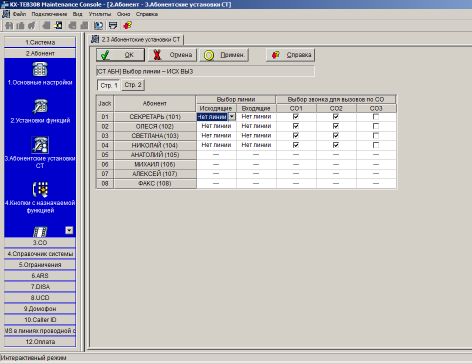Select Исходящие cell for СВЕТЛАНА (103)

(x=216, y=136)
